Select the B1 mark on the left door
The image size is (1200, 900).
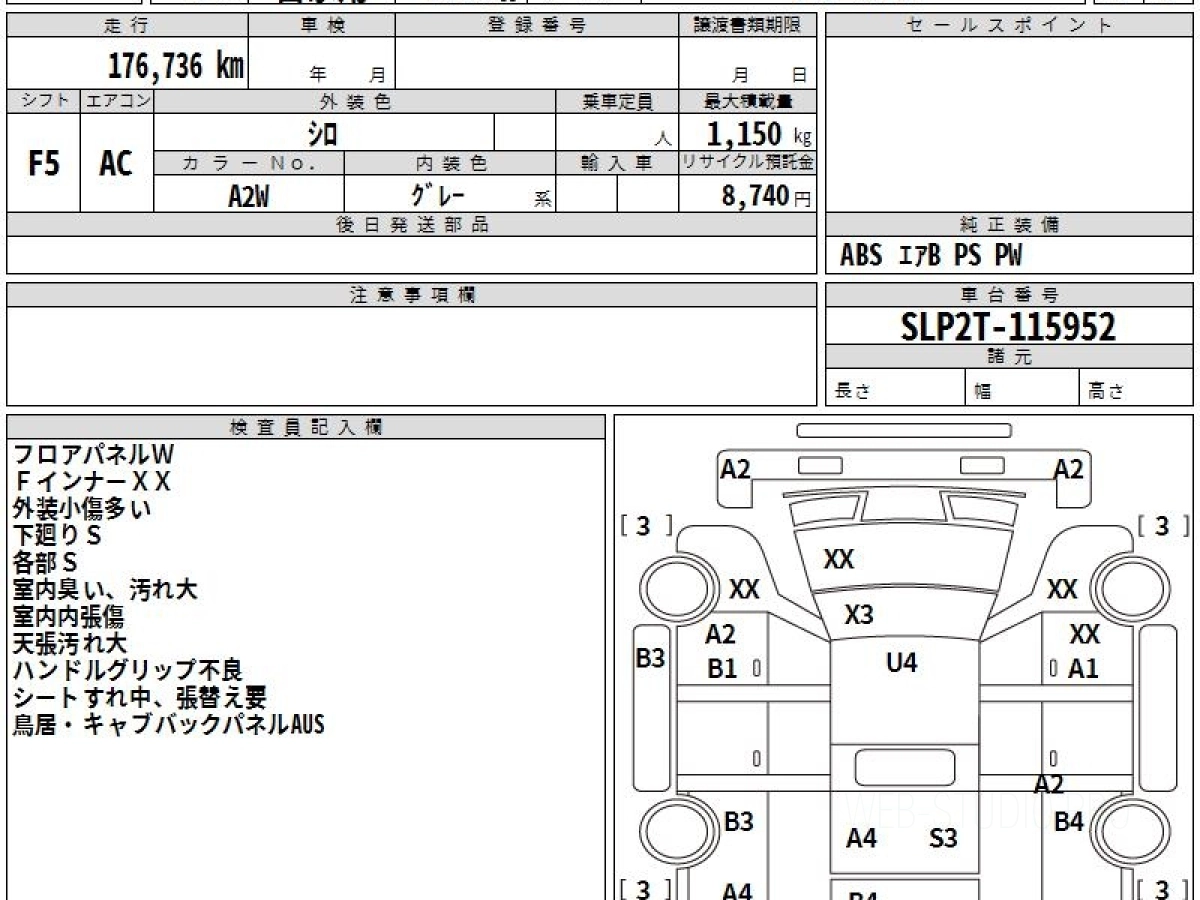(721, 669)
